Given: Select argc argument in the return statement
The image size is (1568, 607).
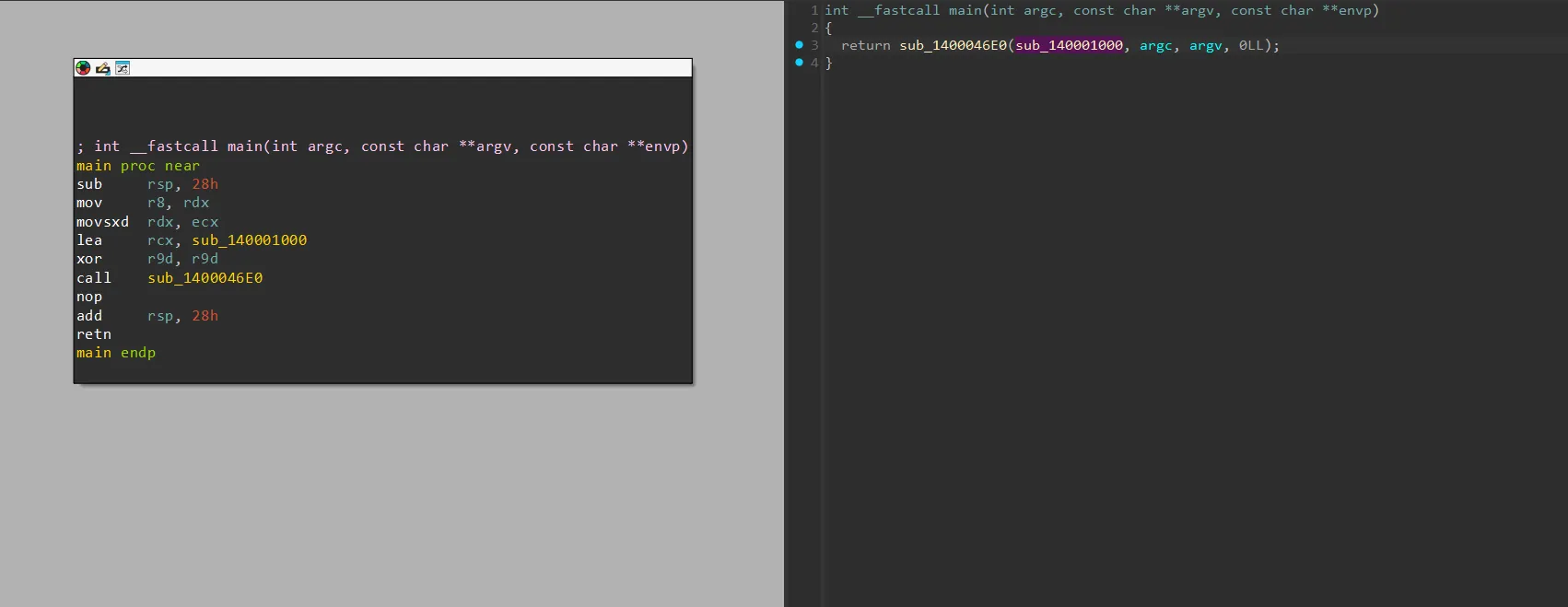Looking at the screenshot, I should point(1155,45).
